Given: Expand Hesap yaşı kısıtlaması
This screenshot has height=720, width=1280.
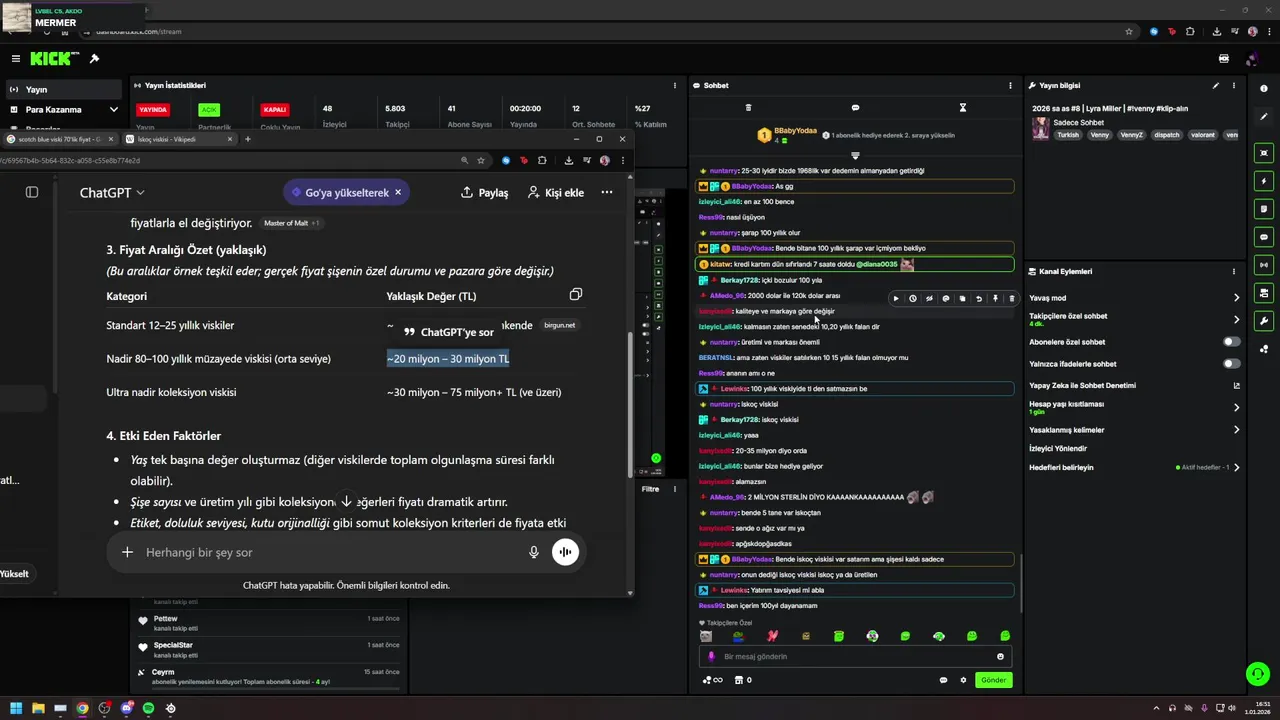Looking at the screenshot, I should click(x=1236, y=408).
